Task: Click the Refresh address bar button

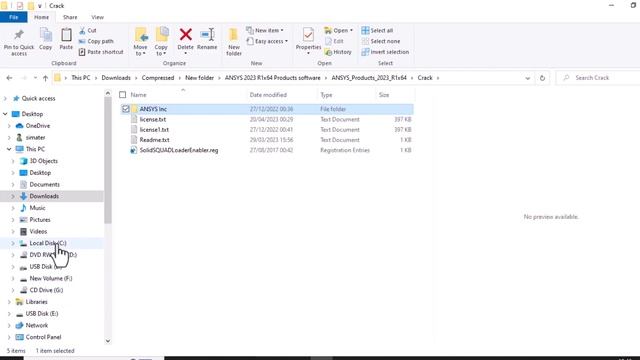Action: point(542,78)
